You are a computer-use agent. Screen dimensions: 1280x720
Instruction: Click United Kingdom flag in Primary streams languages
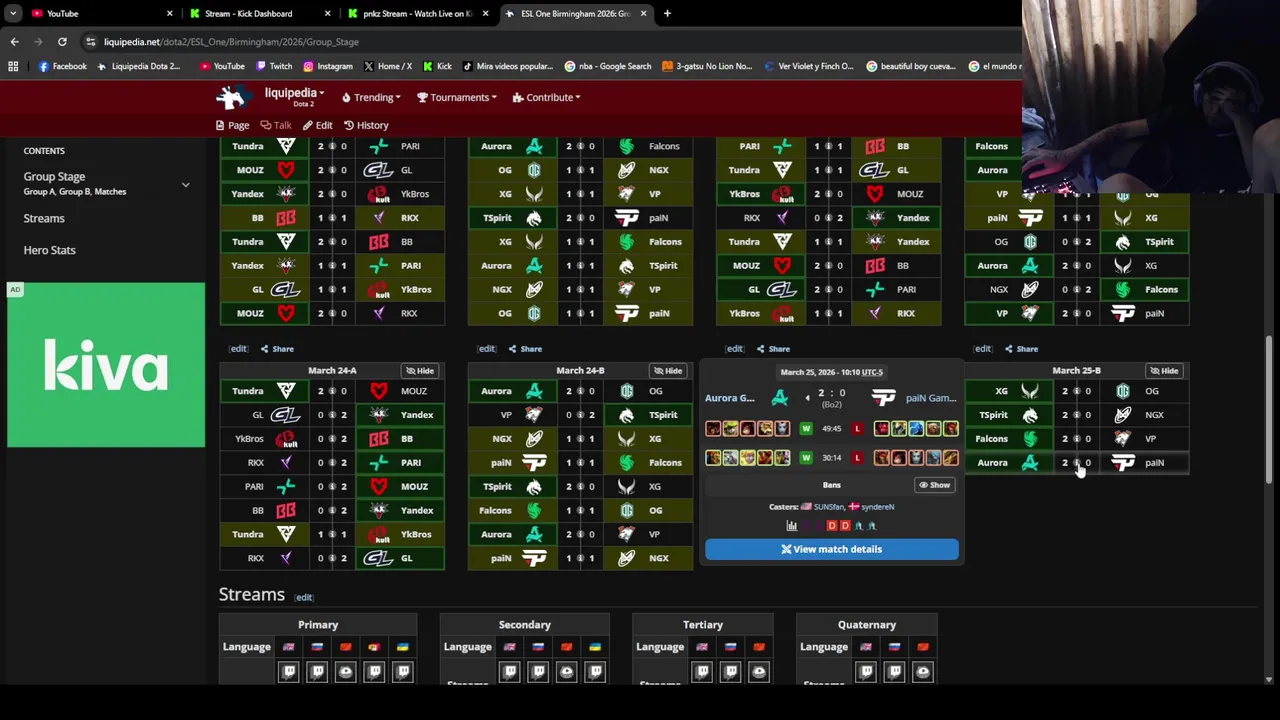[288, 647]
